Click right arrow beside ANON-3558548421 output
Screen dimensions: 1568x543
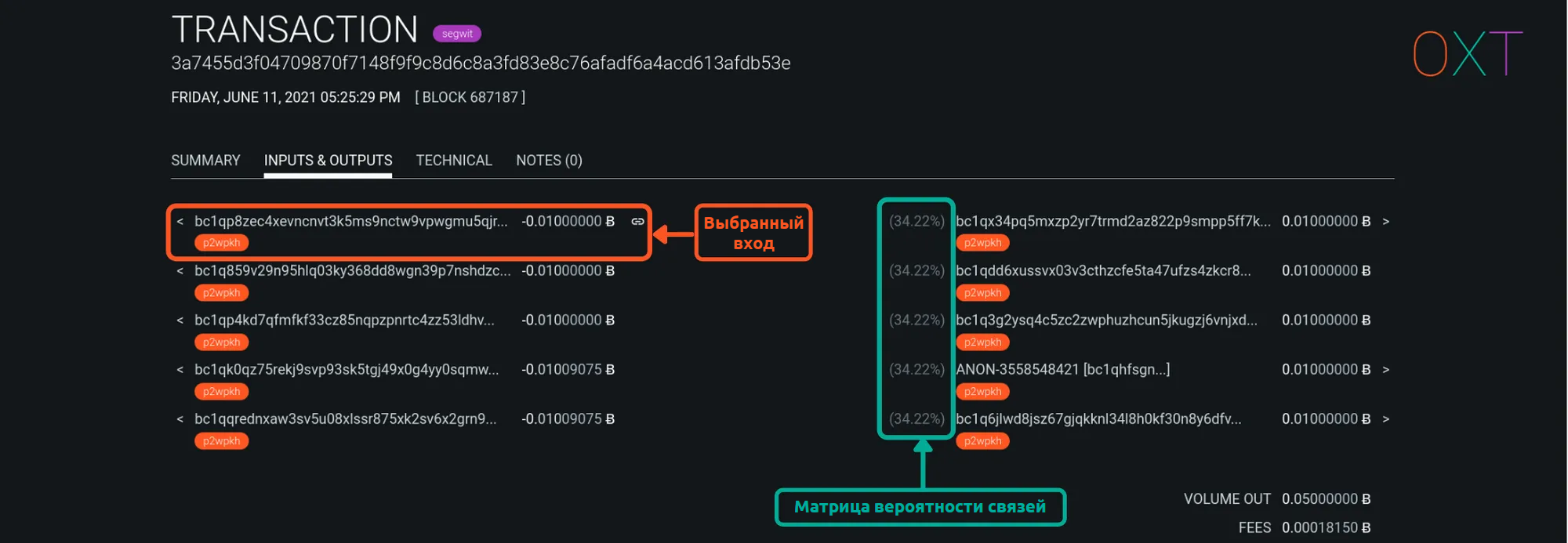(x=1385, y=370)
